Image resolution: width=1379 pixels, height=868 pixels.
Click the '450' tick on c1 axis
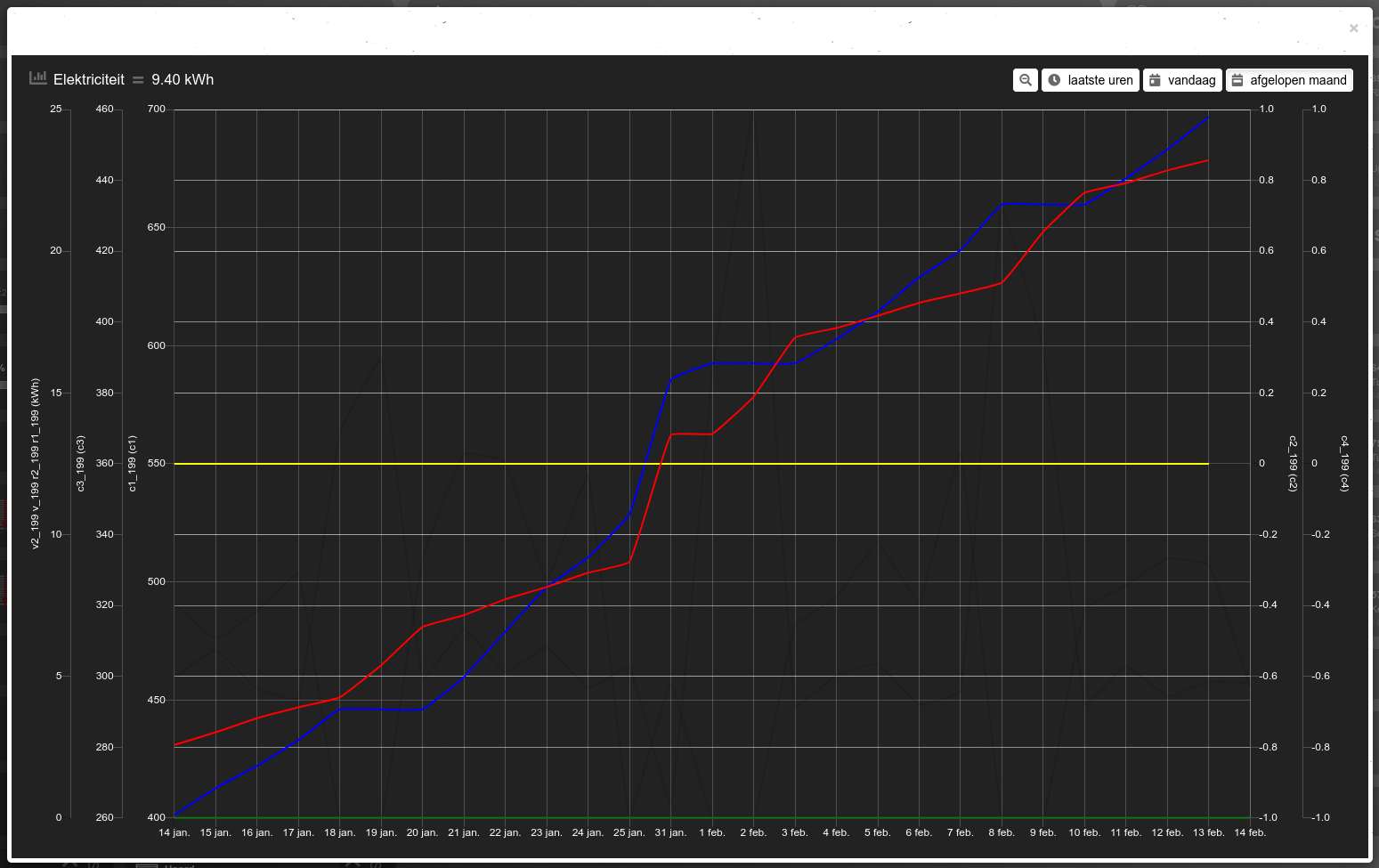(x=157, y=701)
